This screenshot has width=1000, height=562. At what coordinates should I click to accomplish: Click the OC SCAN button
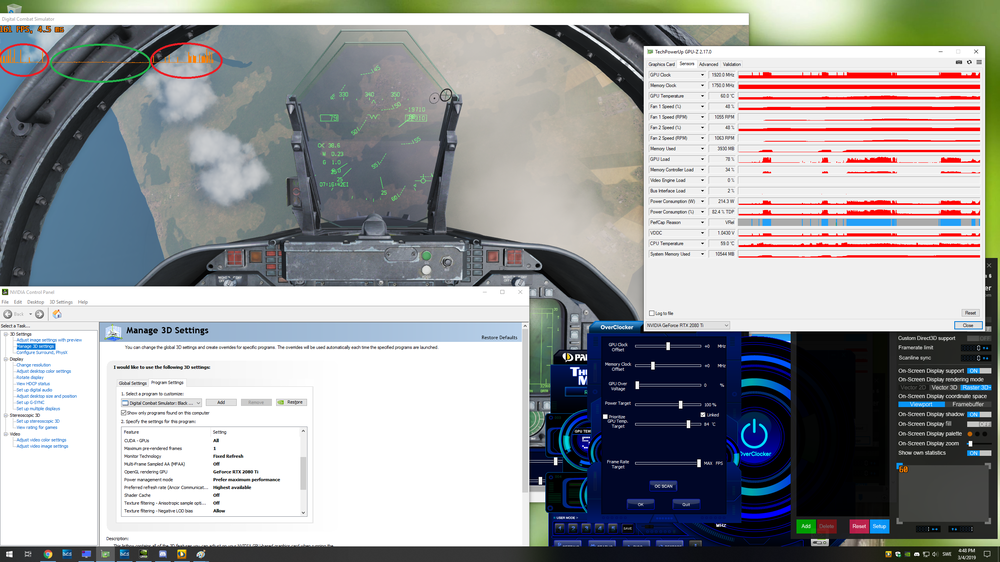(x=663, y=486)
